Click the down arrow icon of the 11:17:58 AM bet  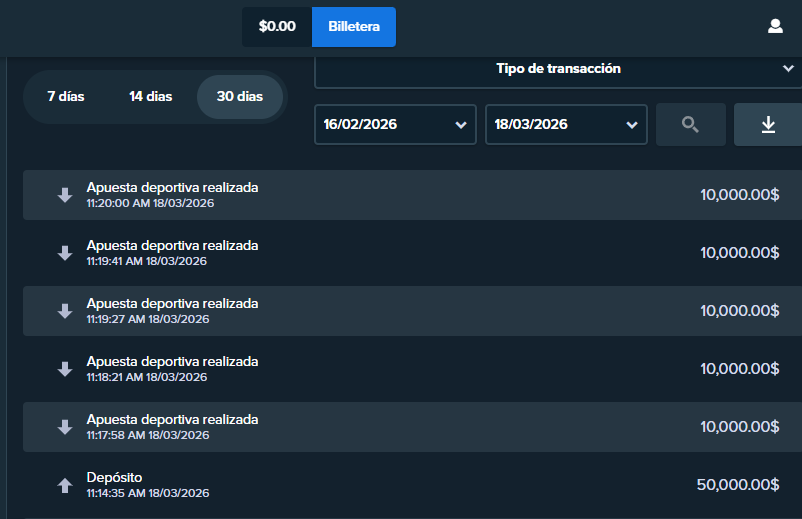[65, 427]
